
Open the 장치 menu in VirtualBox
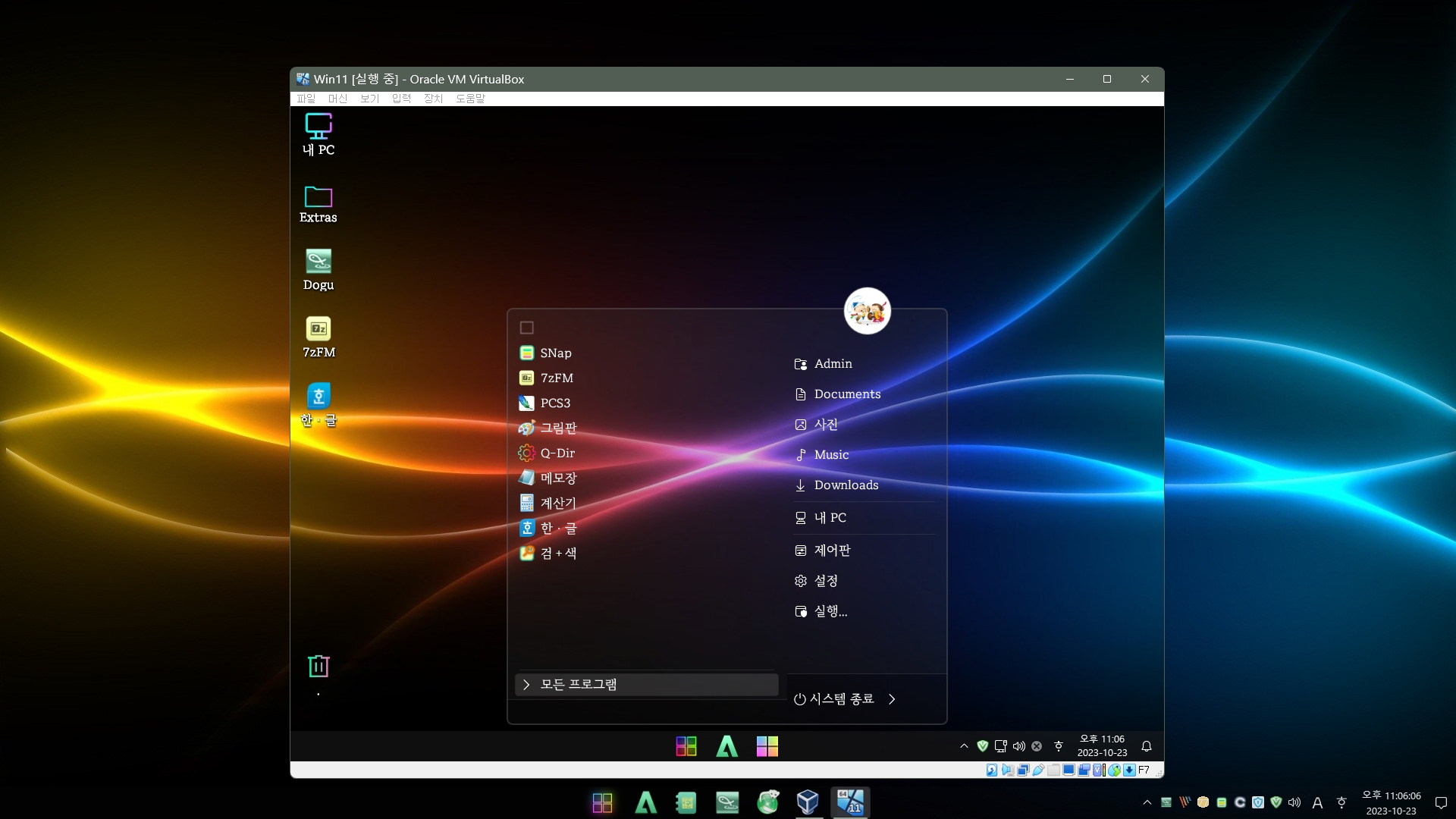(x=433, y=99)
